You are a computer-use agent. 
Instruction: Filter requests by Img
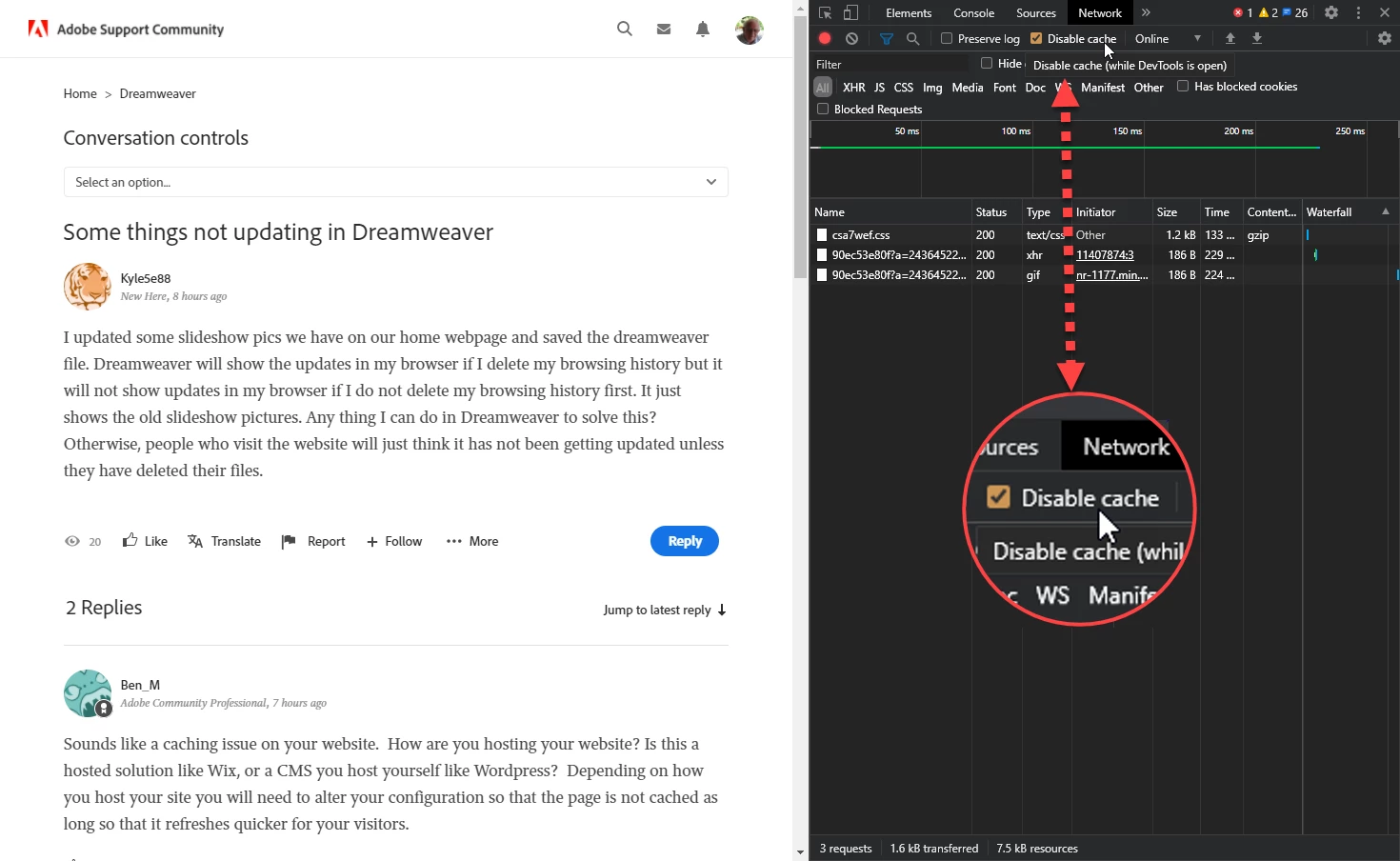(x=932, y=87)
